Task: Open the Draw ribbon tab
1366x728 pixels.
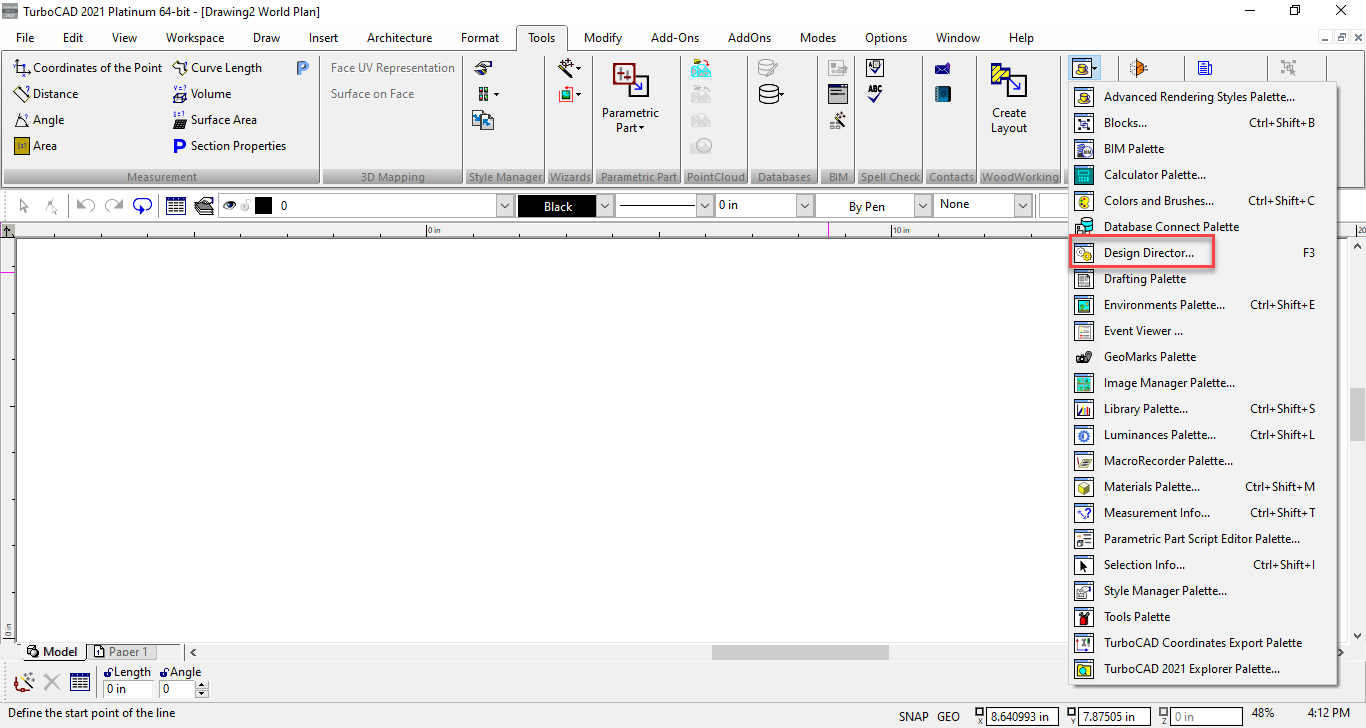Action: 266,38
